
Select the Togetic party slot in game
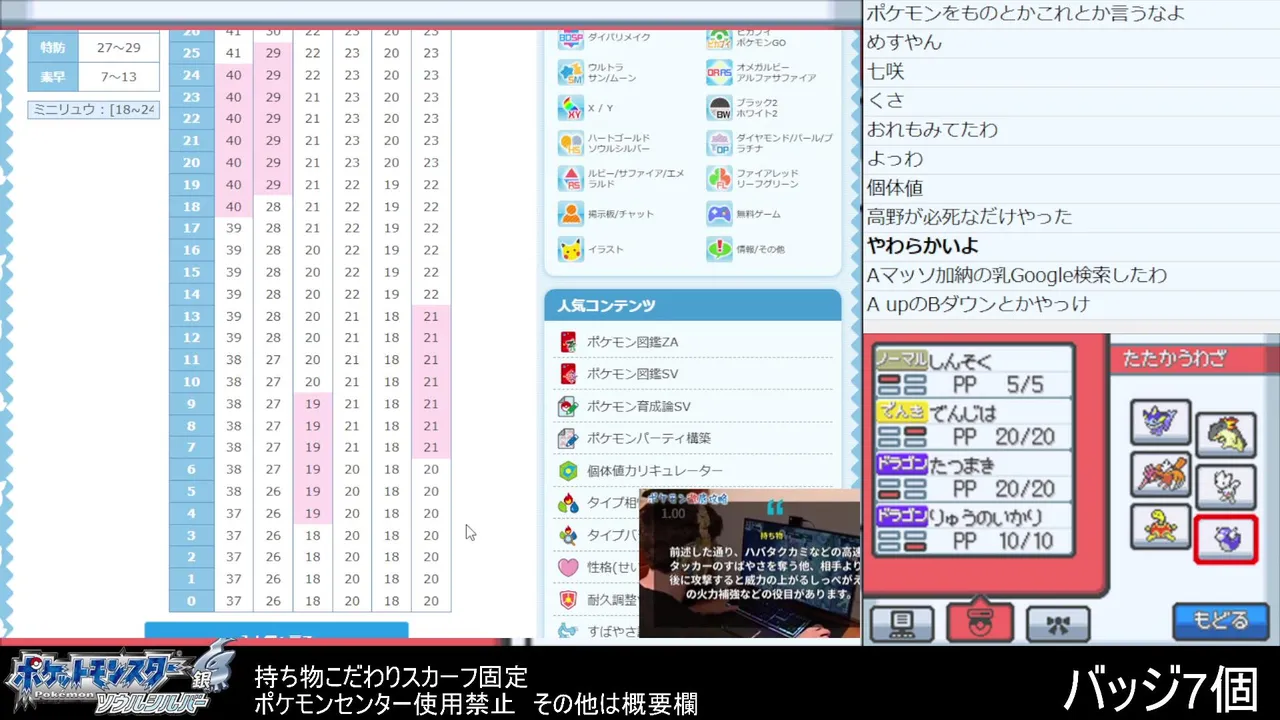click(1226, 486)
